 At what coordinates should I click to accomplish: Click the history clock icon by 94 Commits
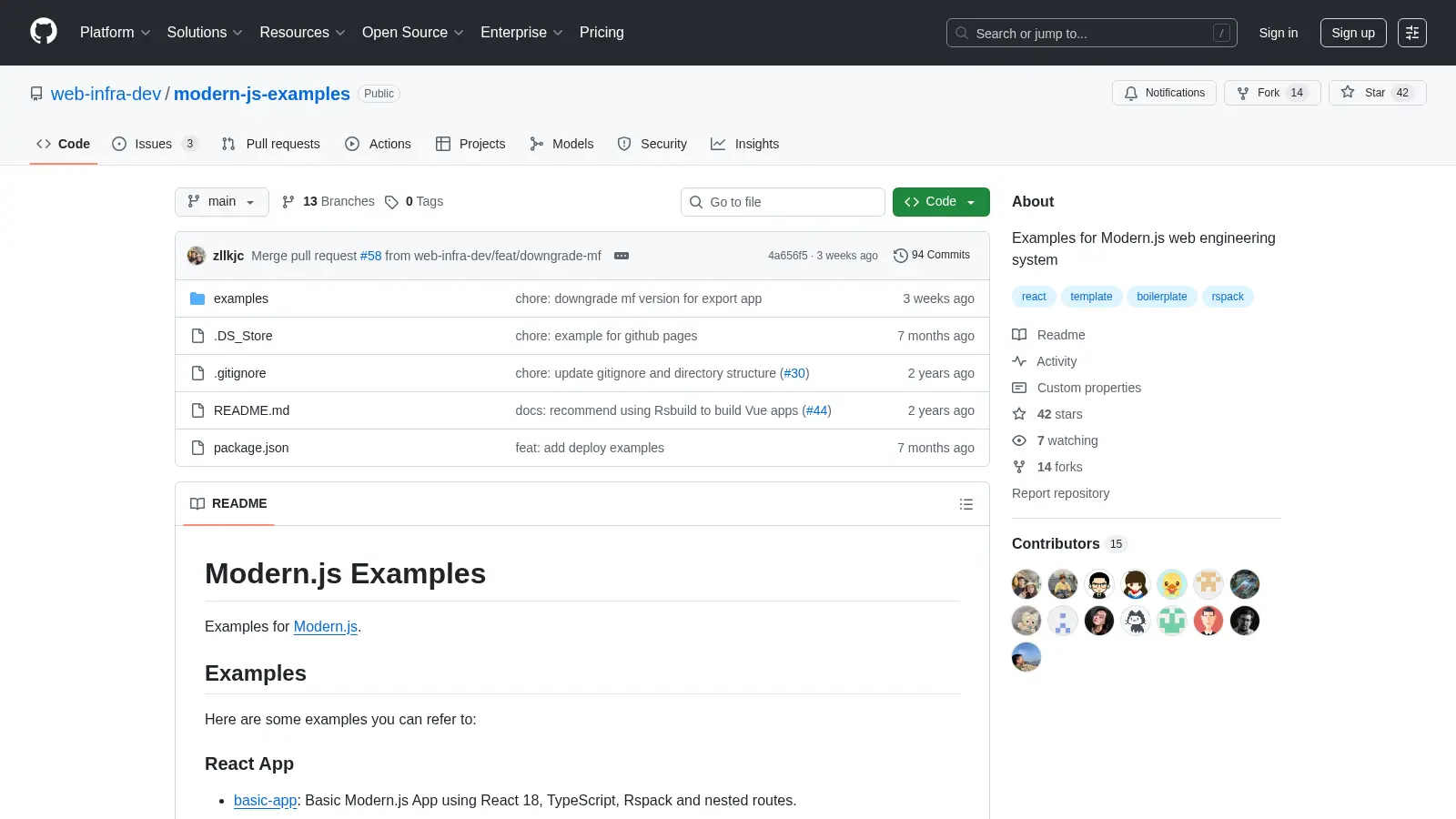coord(901,256)
